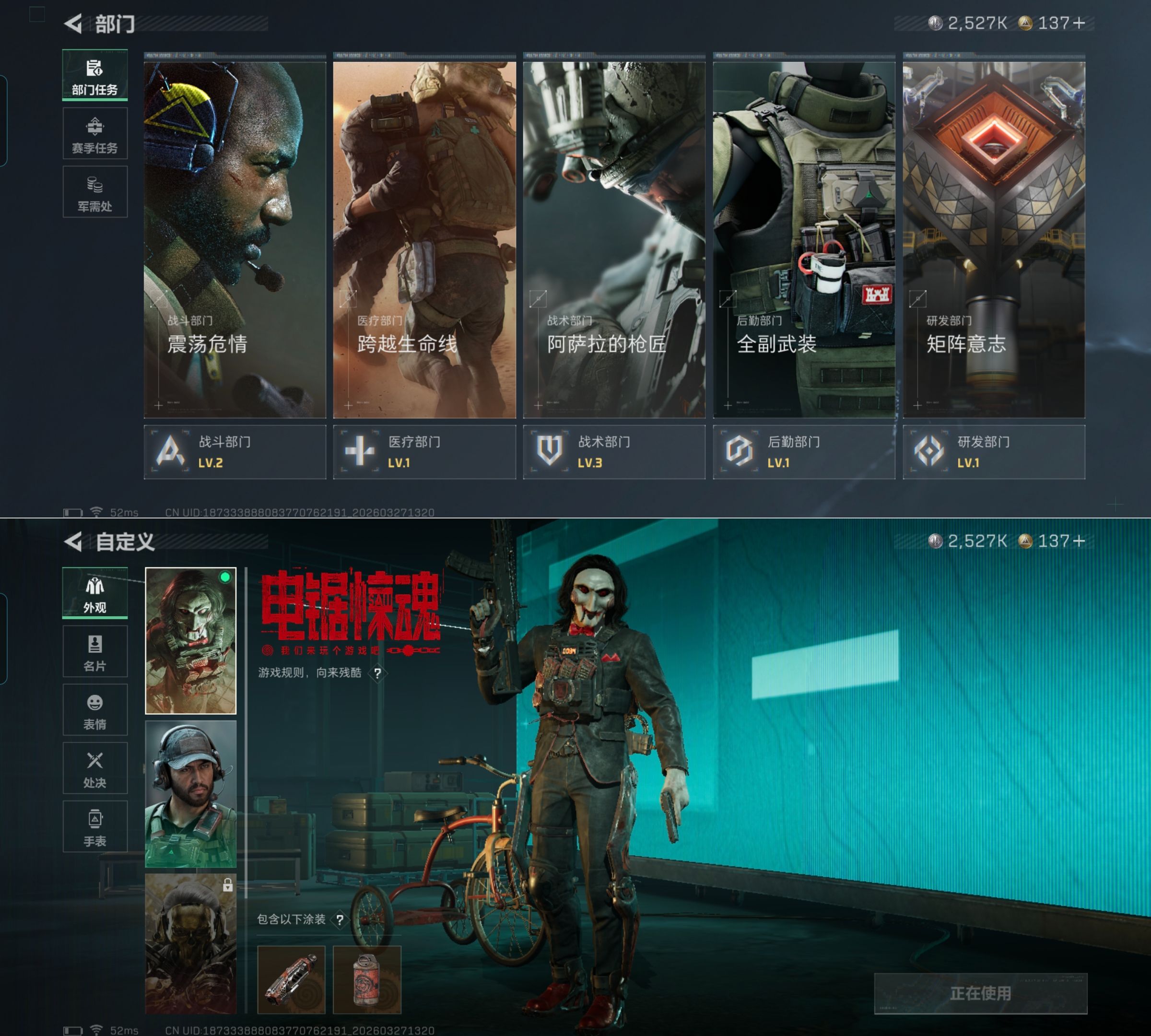Select the 手表 watch icon

(x=94, y=827)
